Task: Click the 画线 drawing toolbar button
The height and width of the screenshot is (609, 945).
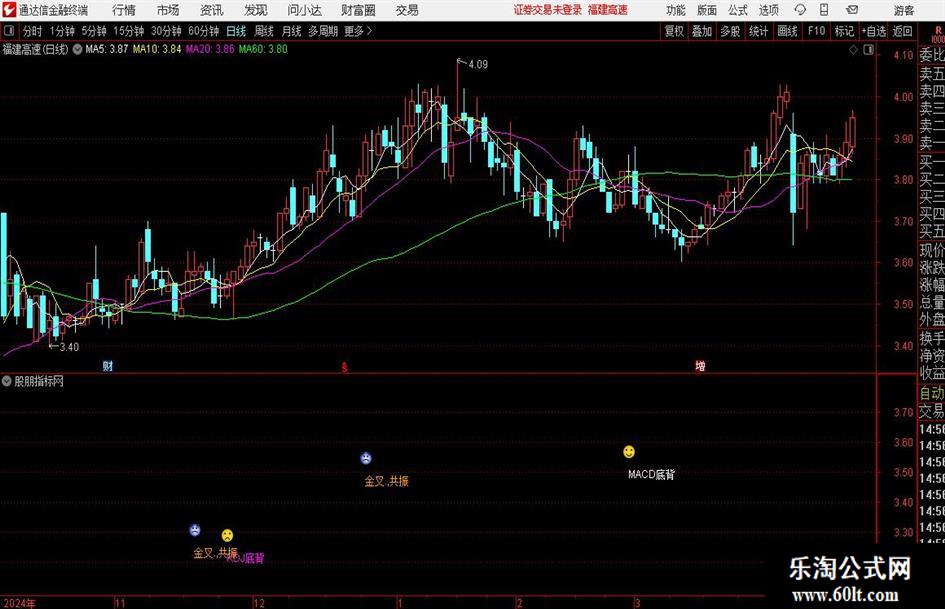Action: (788, 31)
